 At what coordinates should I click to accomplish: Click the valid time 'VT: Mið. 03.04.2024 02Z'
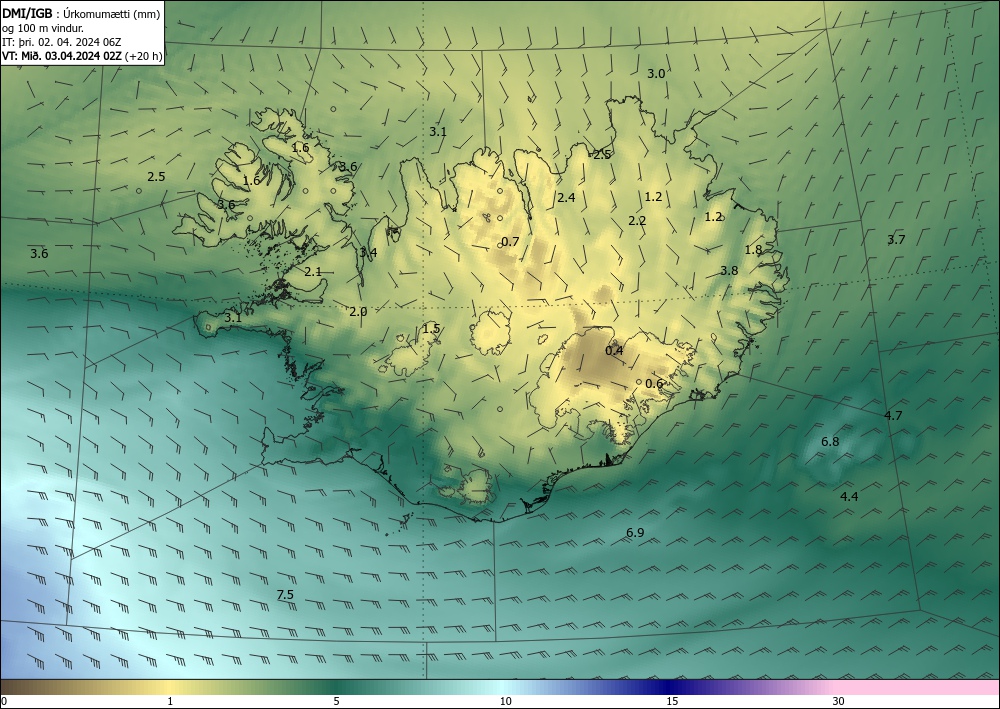coord(63,55)
